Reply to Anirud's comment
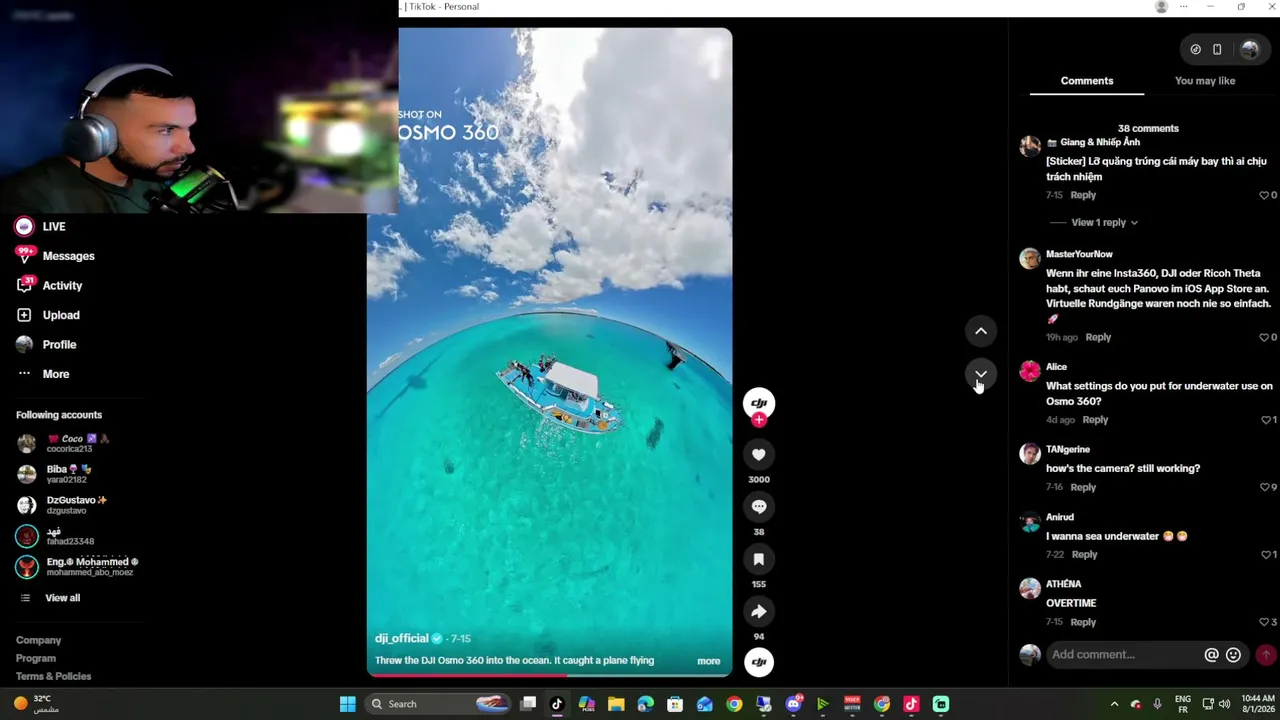 (x=1084, y=554)
